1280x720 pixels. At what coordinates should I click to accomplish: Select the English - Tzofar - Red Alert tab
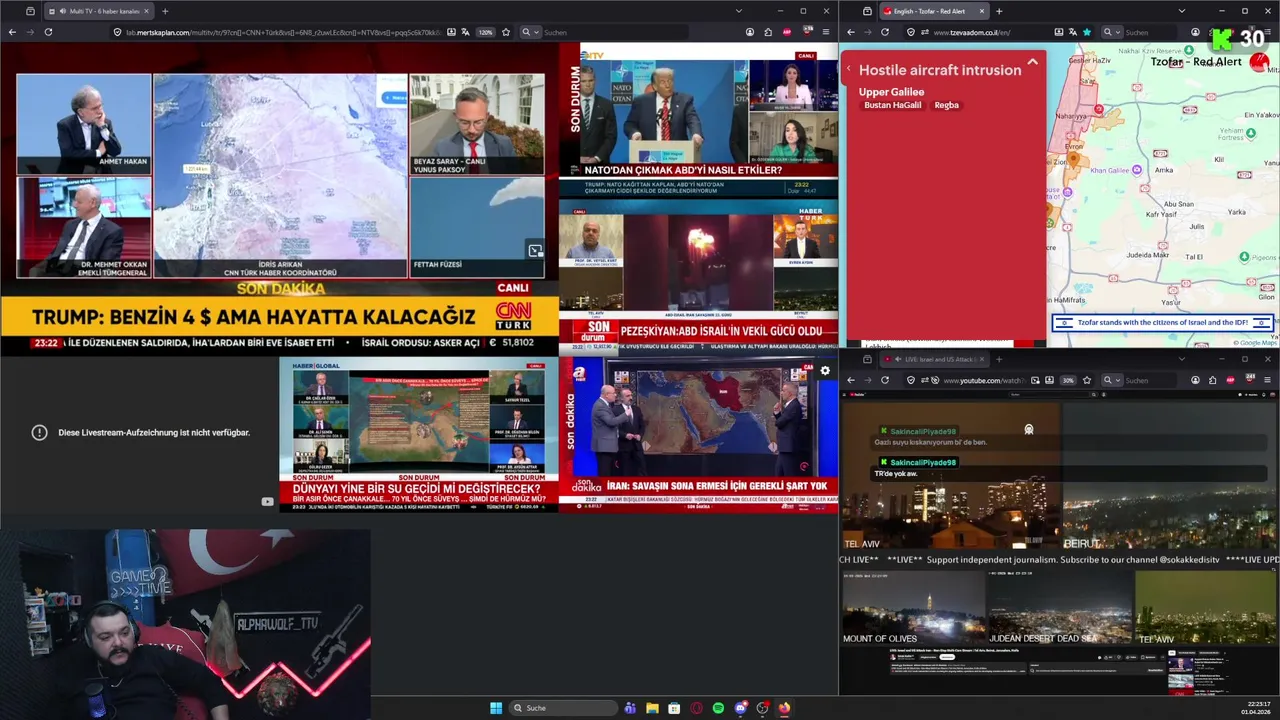[x=935, y=11]
